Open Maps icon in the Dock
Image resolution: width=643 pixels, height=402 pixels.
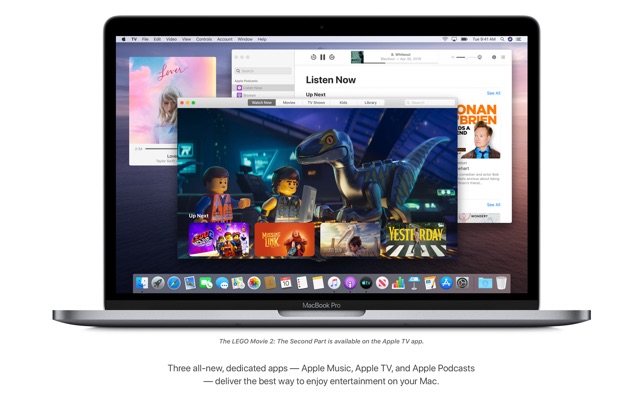click(238, 283)
